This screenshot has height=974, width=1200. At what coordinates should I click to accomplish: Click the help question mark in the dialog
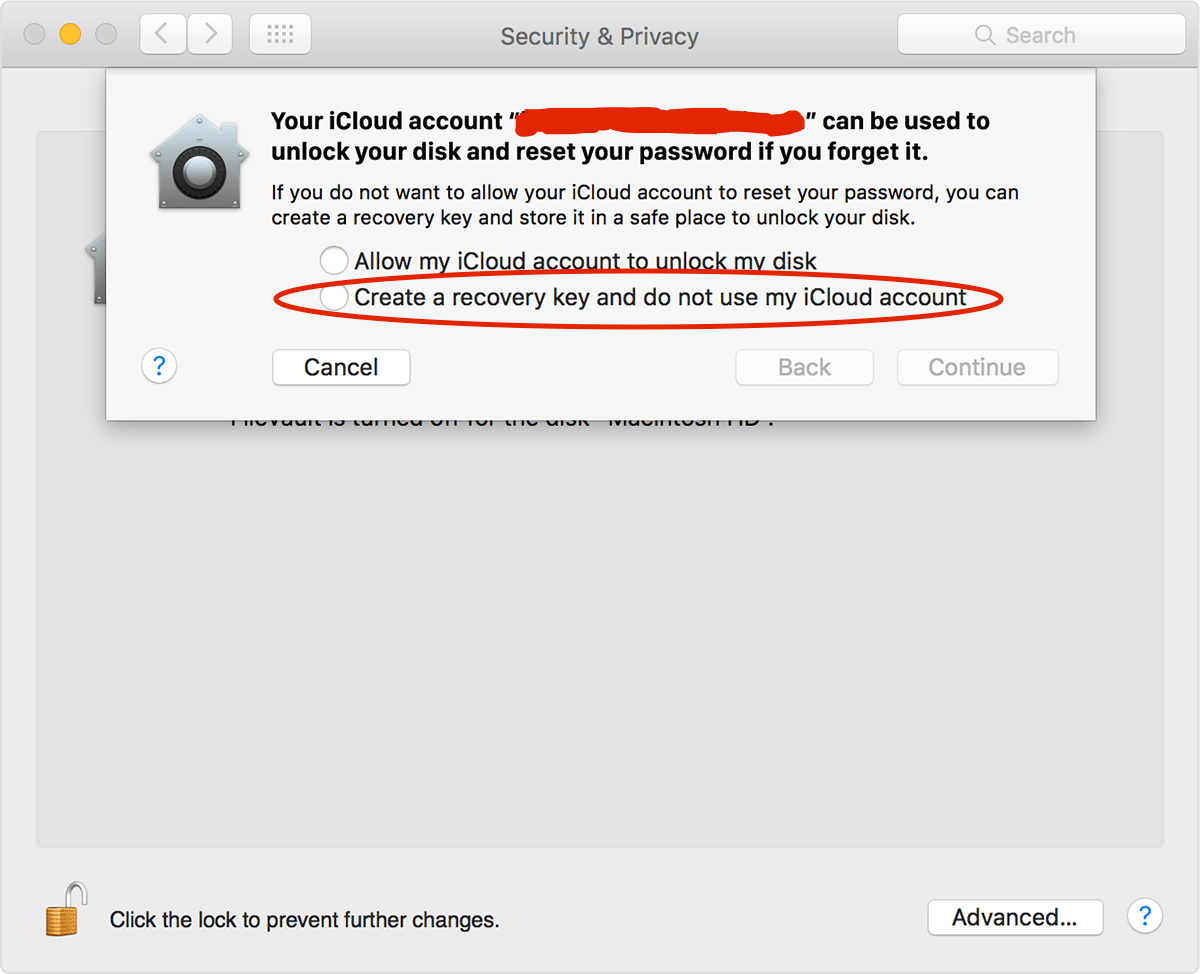tap(159, 366)
